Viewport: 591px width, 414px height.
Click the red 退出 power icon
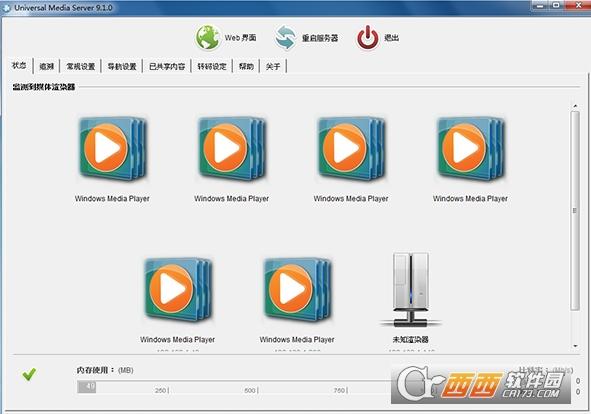pos(368,38)
